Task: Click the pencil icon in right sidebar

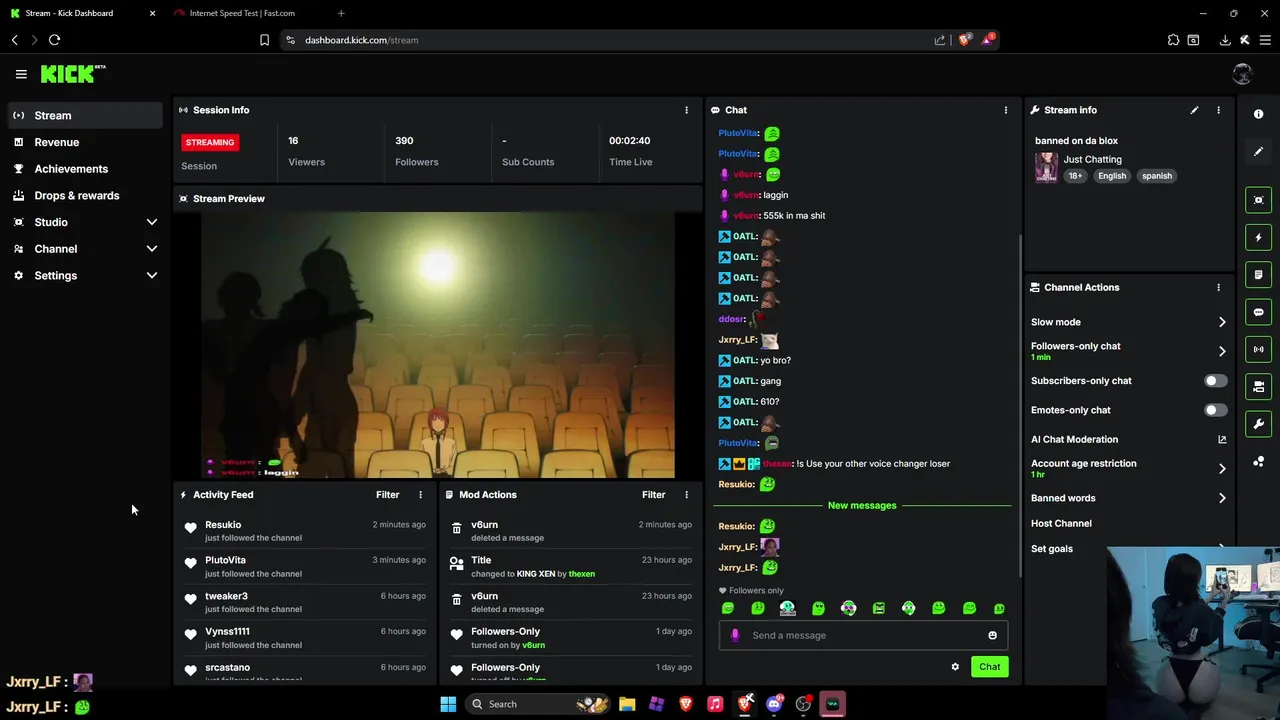Action: pos(1259,152)
